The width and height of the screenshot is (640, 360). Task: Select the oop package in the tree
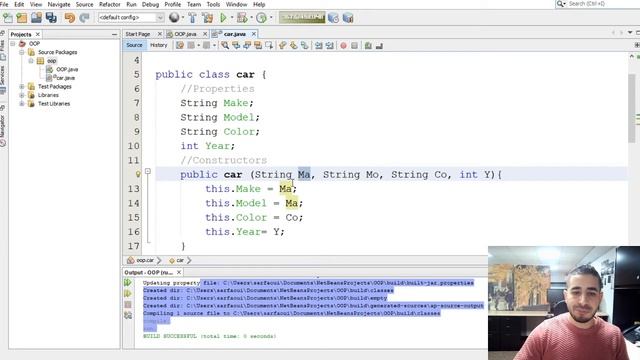click(51, 61)
